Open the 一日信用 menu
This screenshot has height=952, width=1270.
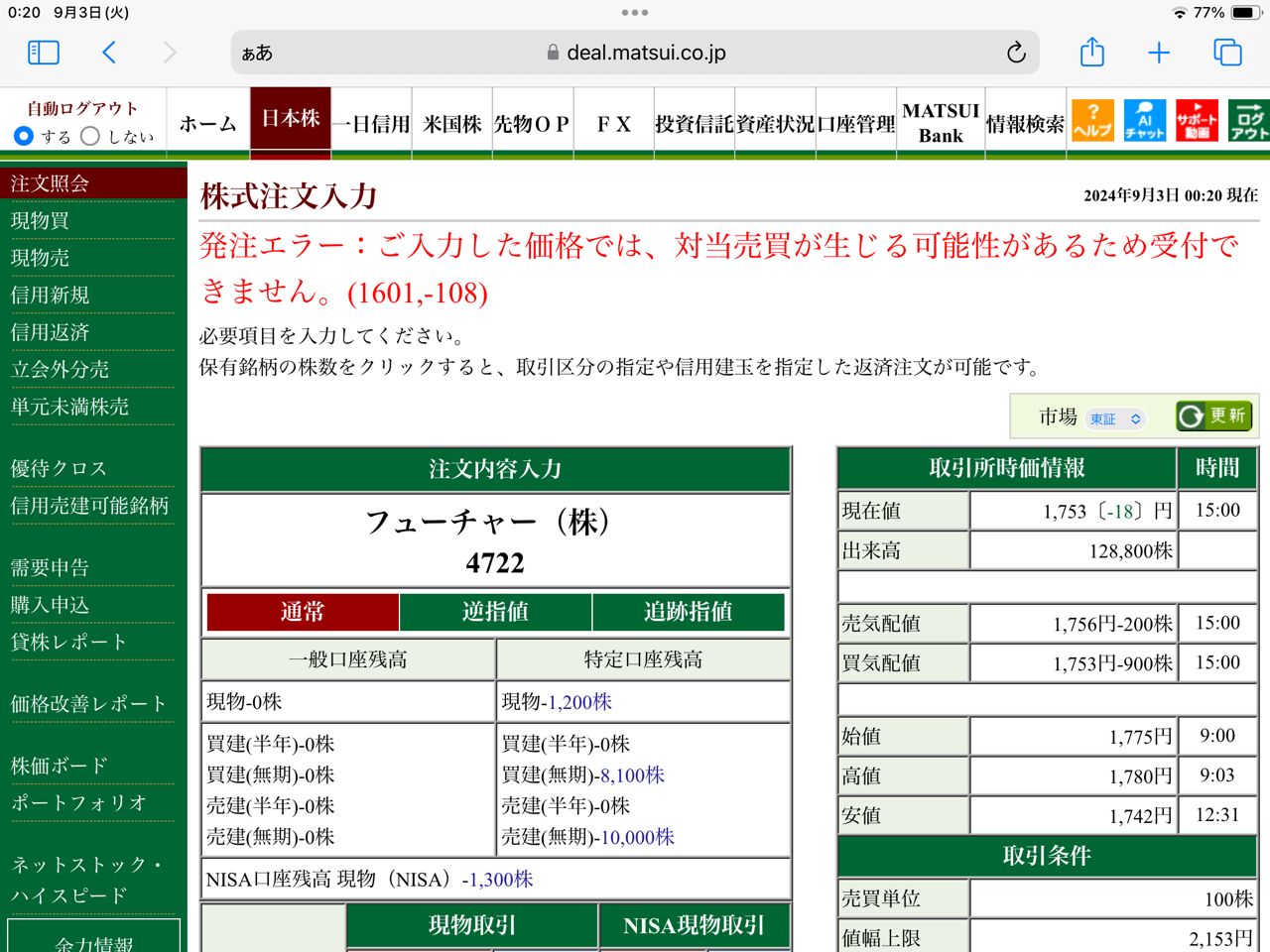[371, 123]
